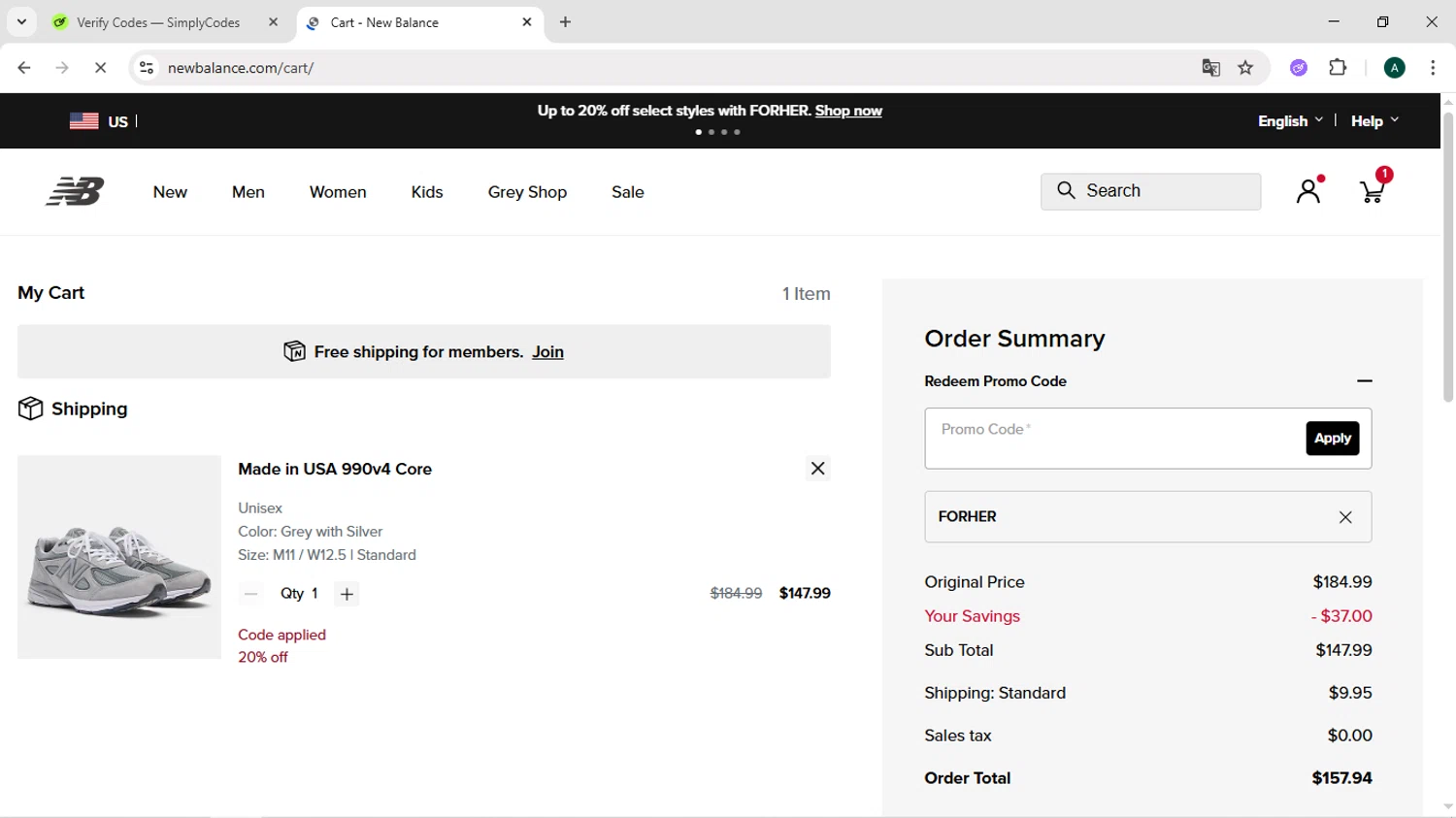Click the translate page icon
1456x818 pixels.
pyautogui.click(x=1210, y=68)
